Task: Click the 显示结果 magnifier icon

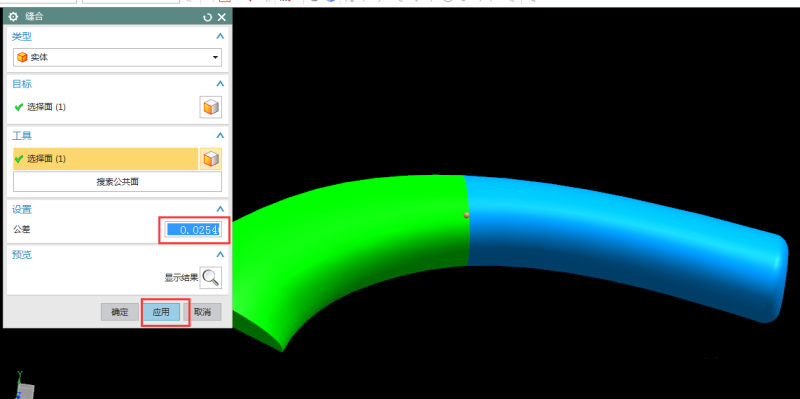Action: [x=211, y=278]
